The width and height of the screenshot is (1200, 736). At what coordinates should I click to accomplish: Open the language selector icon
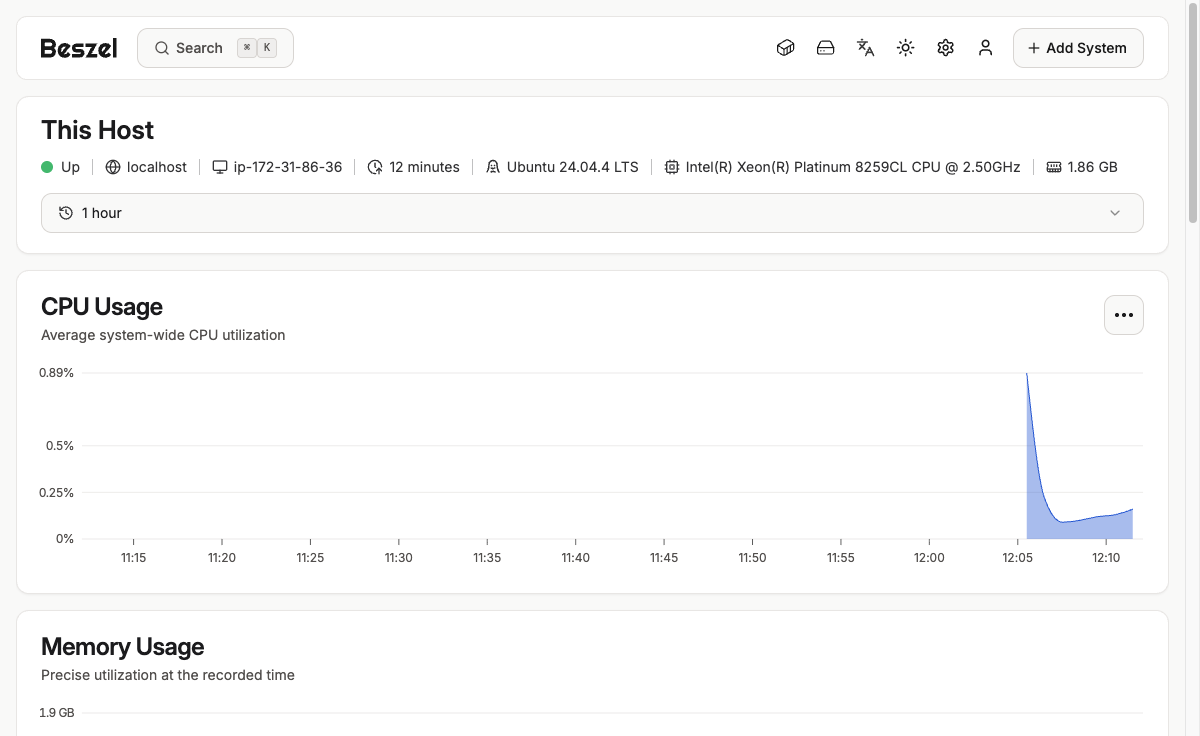coord(866,48)
